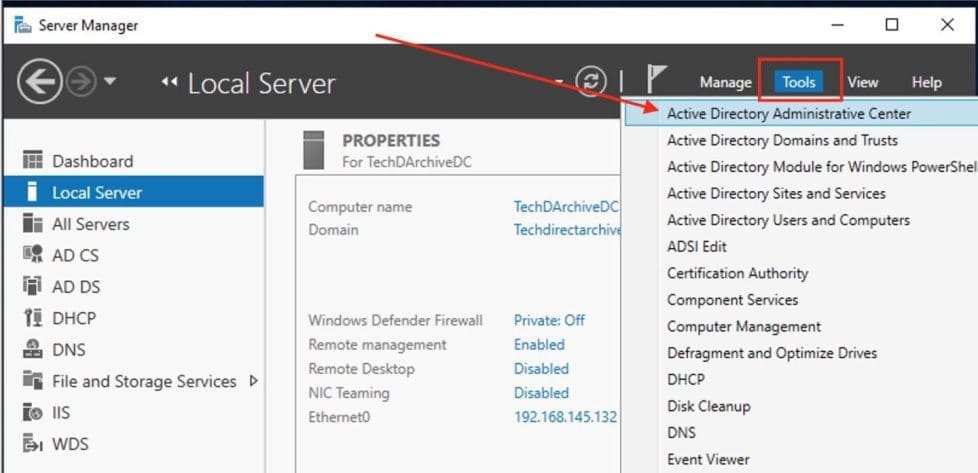Click the Private: Off firewall link
The width and height of the screenshot is (978, 473).
pos(549,320)
